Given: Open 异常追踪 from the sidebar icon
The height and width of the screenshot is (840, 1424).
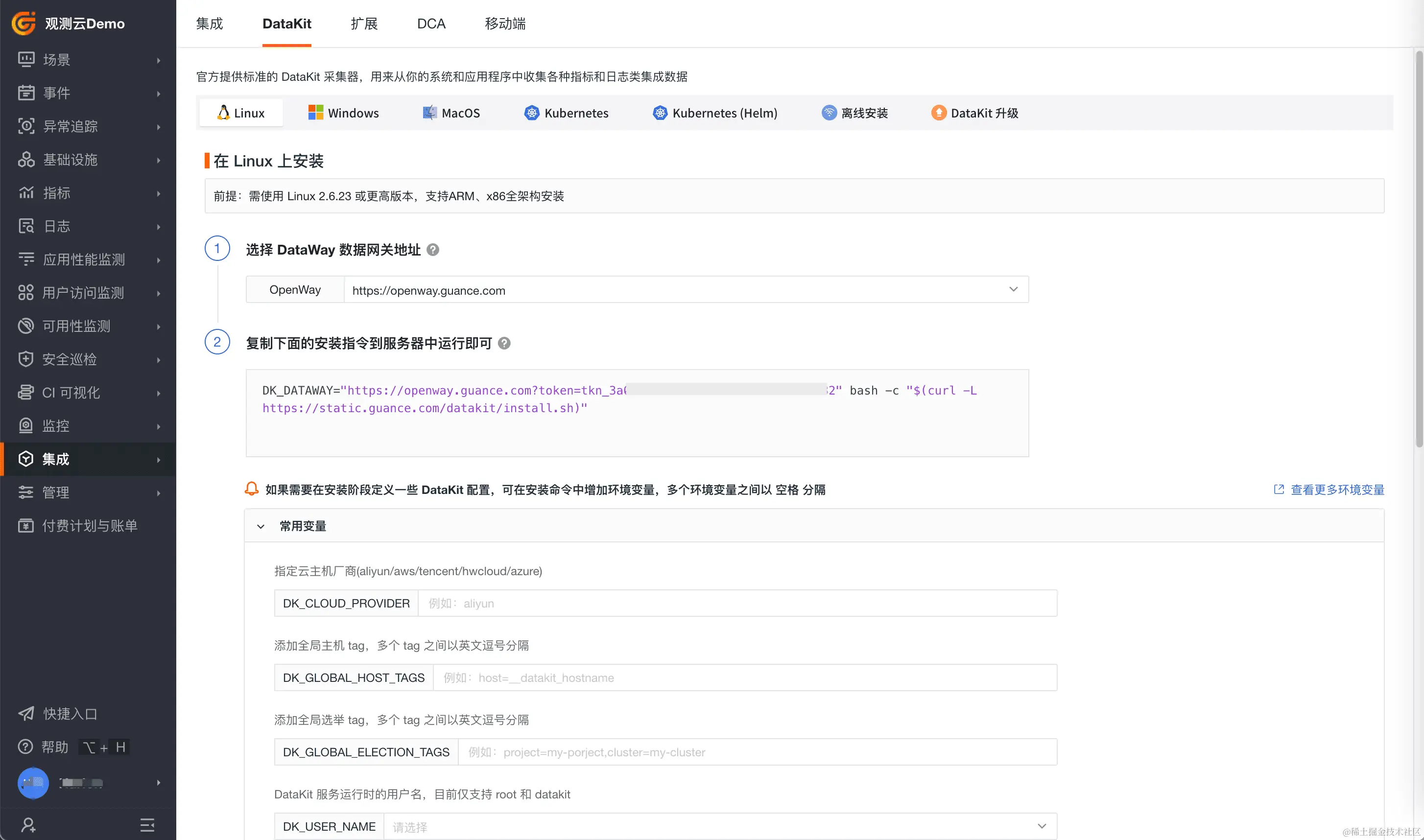Looking at the screenshot, I should click(26, 126).
